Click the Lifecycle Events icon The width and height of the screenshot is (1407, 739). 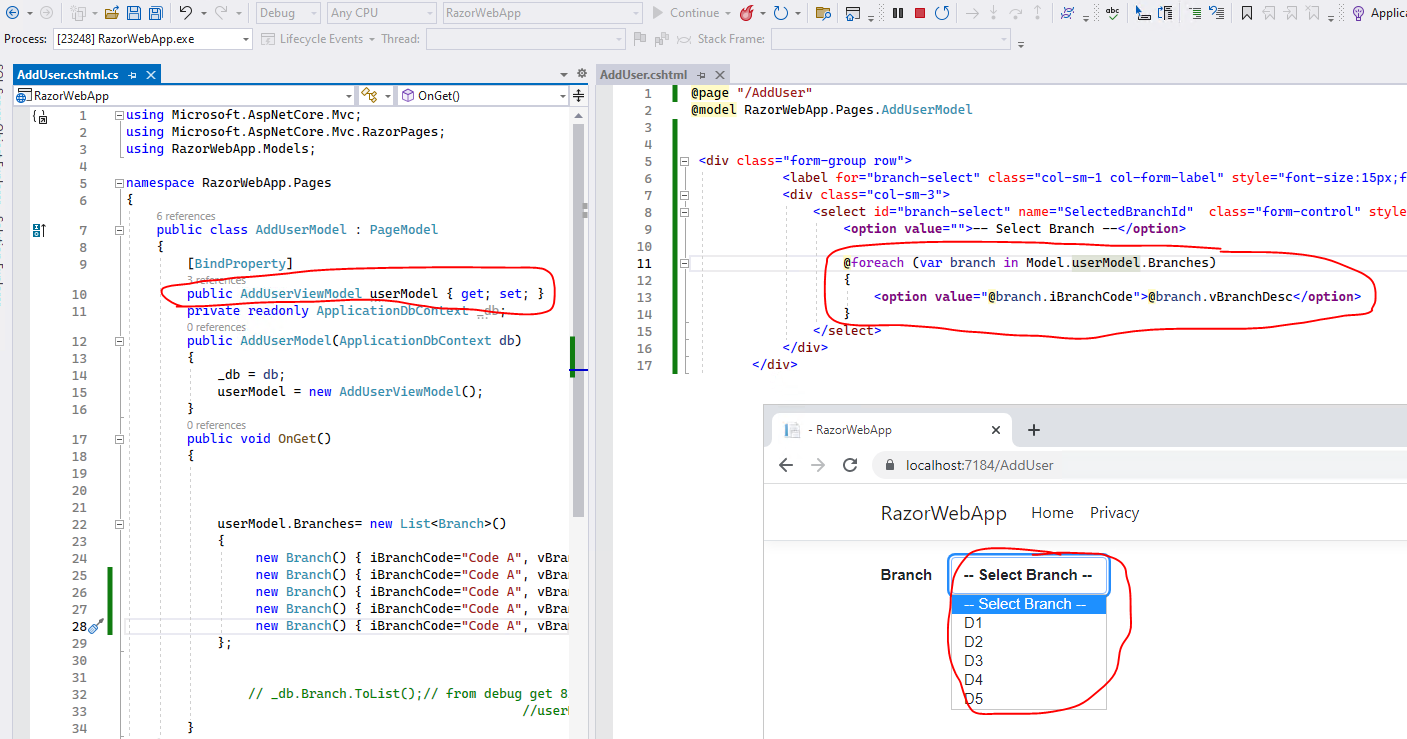pos(268,39)
